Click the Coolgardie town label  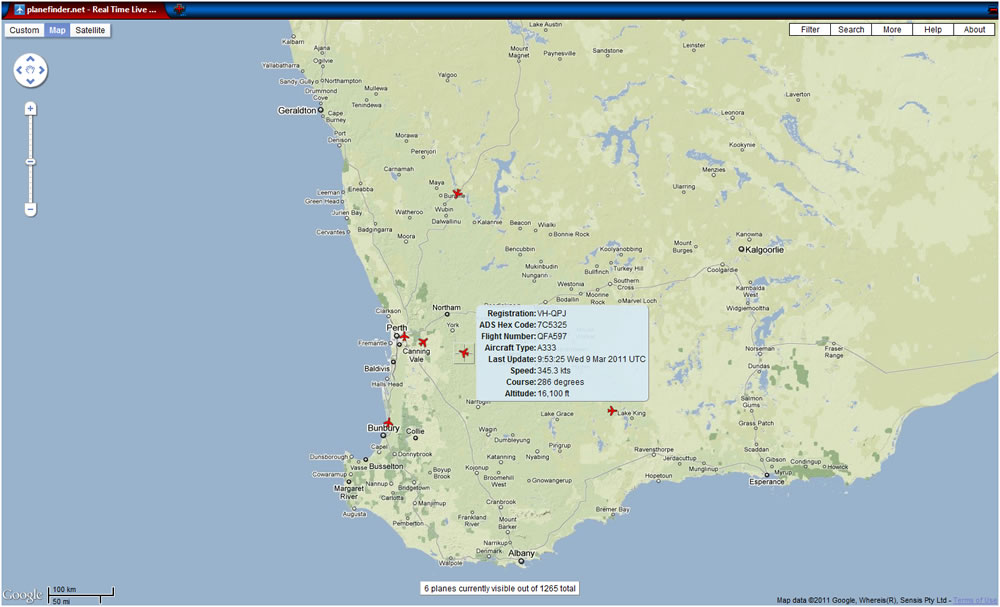pos(723,270)
